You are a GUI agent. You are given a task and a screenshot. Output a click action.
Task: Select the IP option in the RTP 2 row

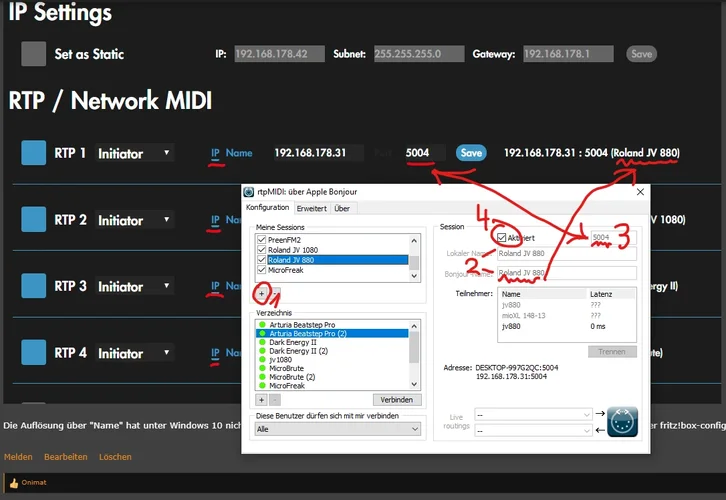pos(215,219)
